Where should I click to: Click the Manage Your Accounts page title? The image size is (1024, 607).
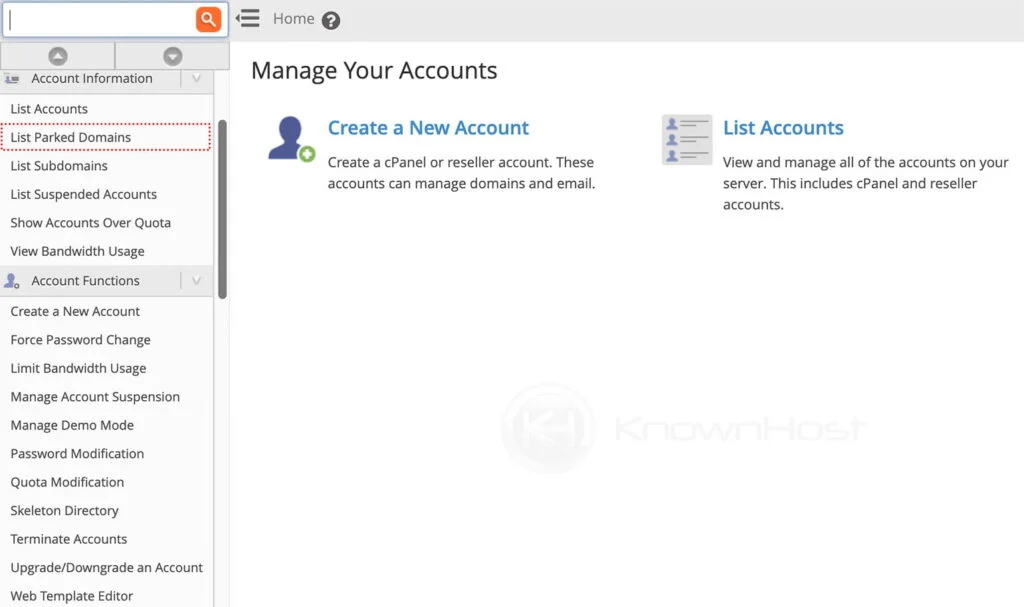tap(374, 71)
